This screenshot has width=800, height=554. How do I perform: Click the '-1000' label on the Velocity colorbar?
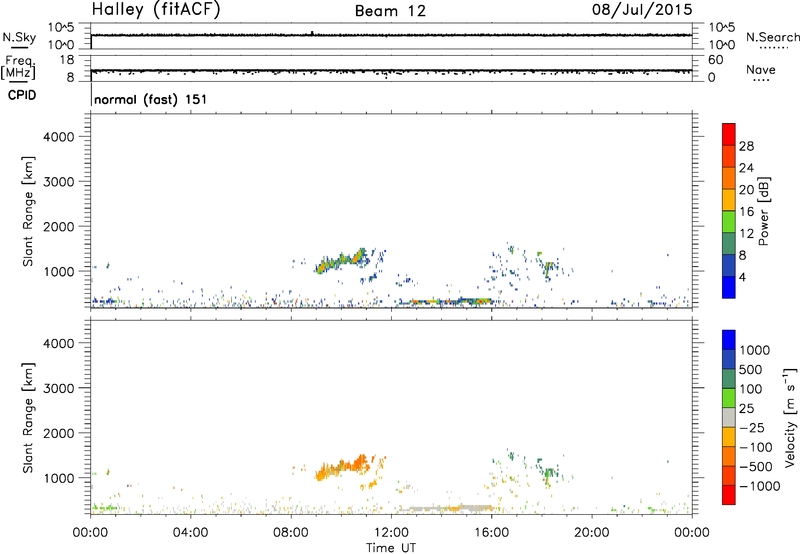point(760,486)
